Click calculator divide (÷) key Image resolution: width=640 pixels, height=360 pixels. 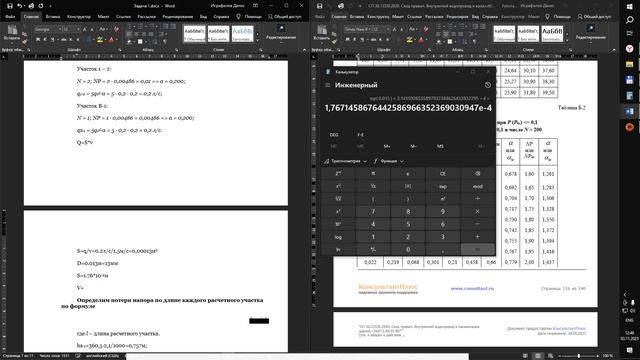point(478,199)
